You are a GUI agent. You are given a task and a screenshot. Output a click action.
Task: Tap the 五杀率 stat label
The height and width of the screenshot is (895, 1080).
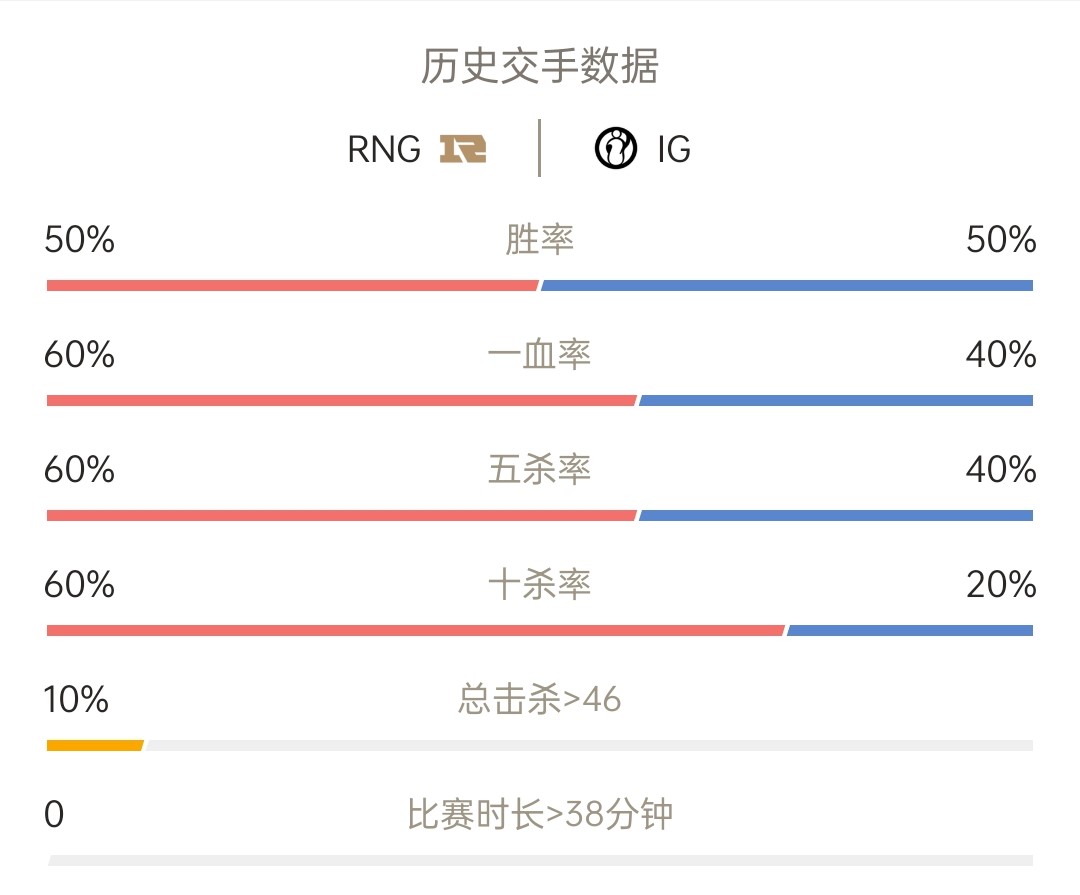click(x=539, y=469)
